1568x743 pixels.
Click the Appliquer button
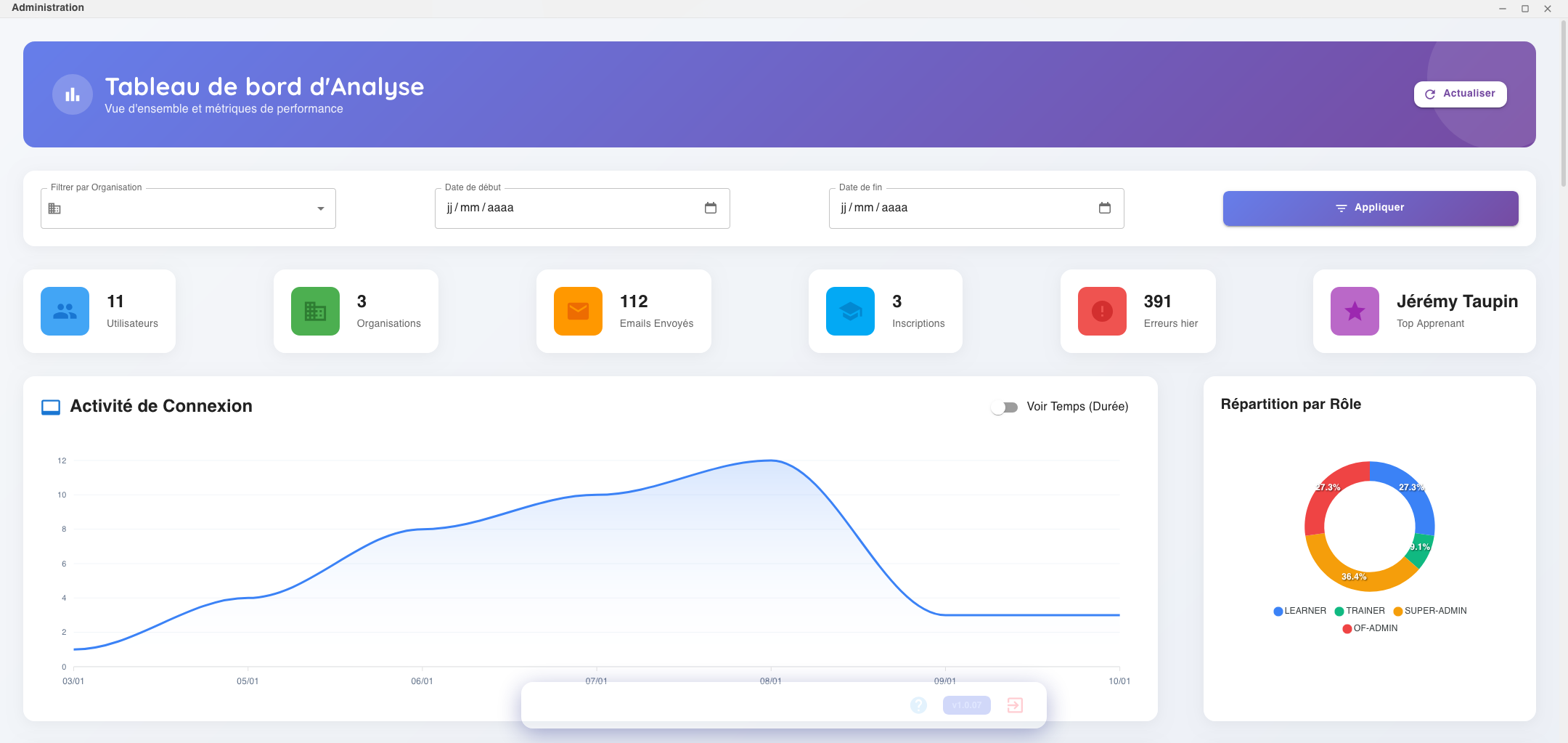pyautogui.click(x=1369, y=208)
